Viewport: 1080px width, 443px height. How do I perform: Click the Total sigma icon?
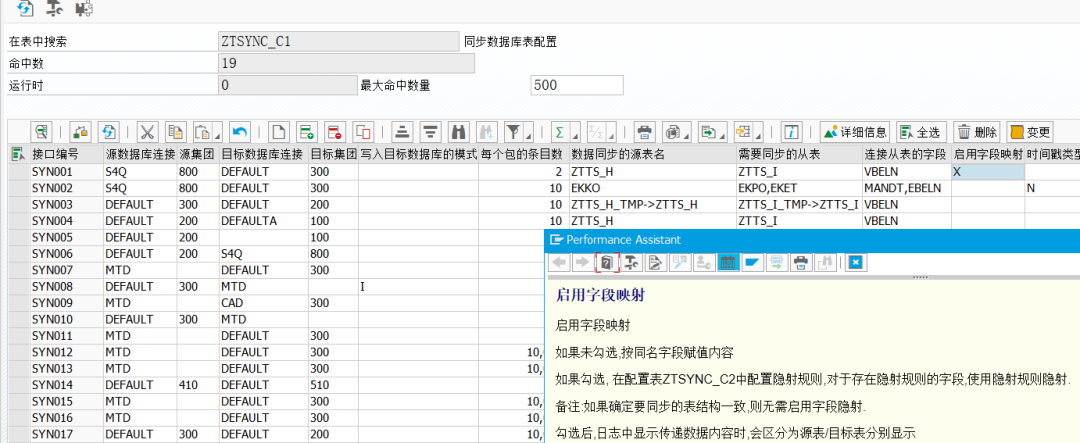pos(560,132)
